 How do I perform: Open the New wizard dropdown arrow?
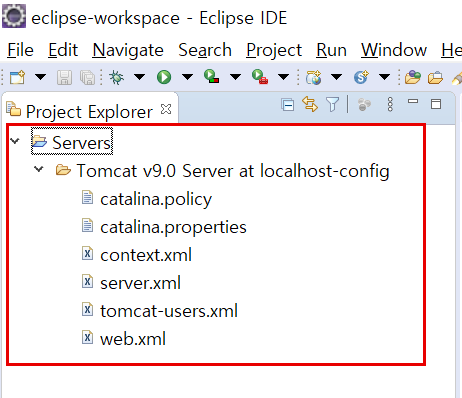[x=40, y=77]
